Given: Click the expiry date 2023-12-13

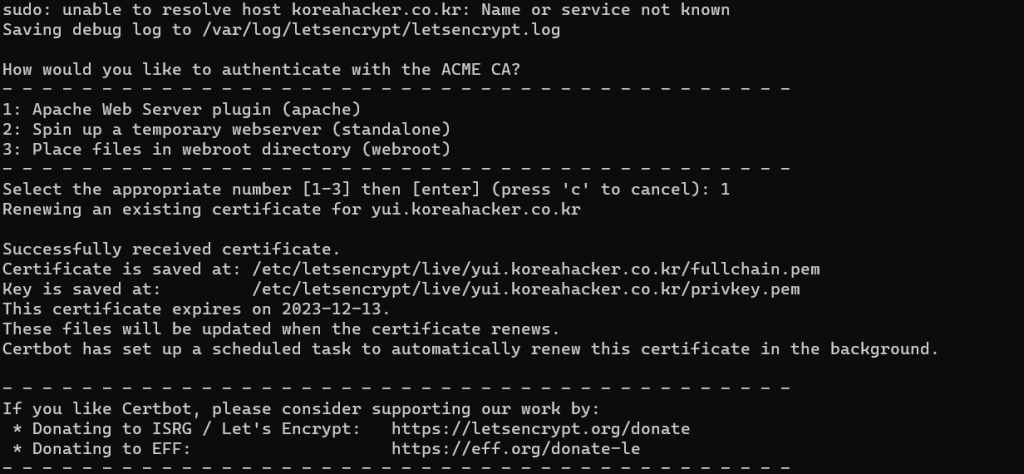Looking at the screenshot, I should 336,309.
